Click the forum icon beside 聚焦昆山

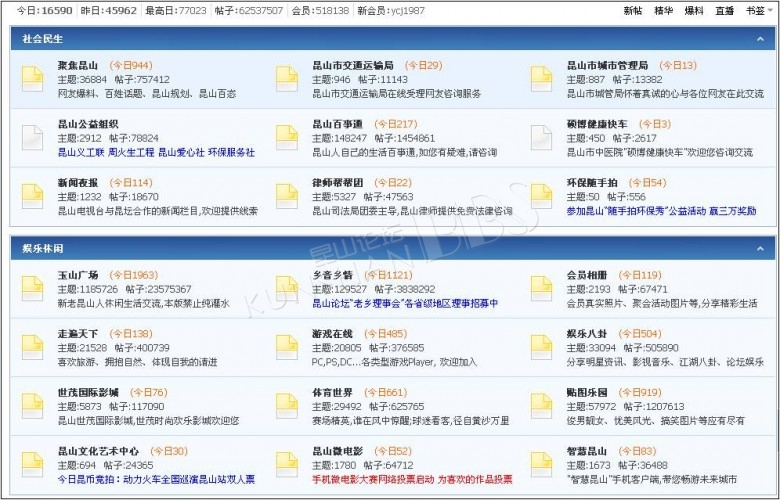[x=33, y=78]
